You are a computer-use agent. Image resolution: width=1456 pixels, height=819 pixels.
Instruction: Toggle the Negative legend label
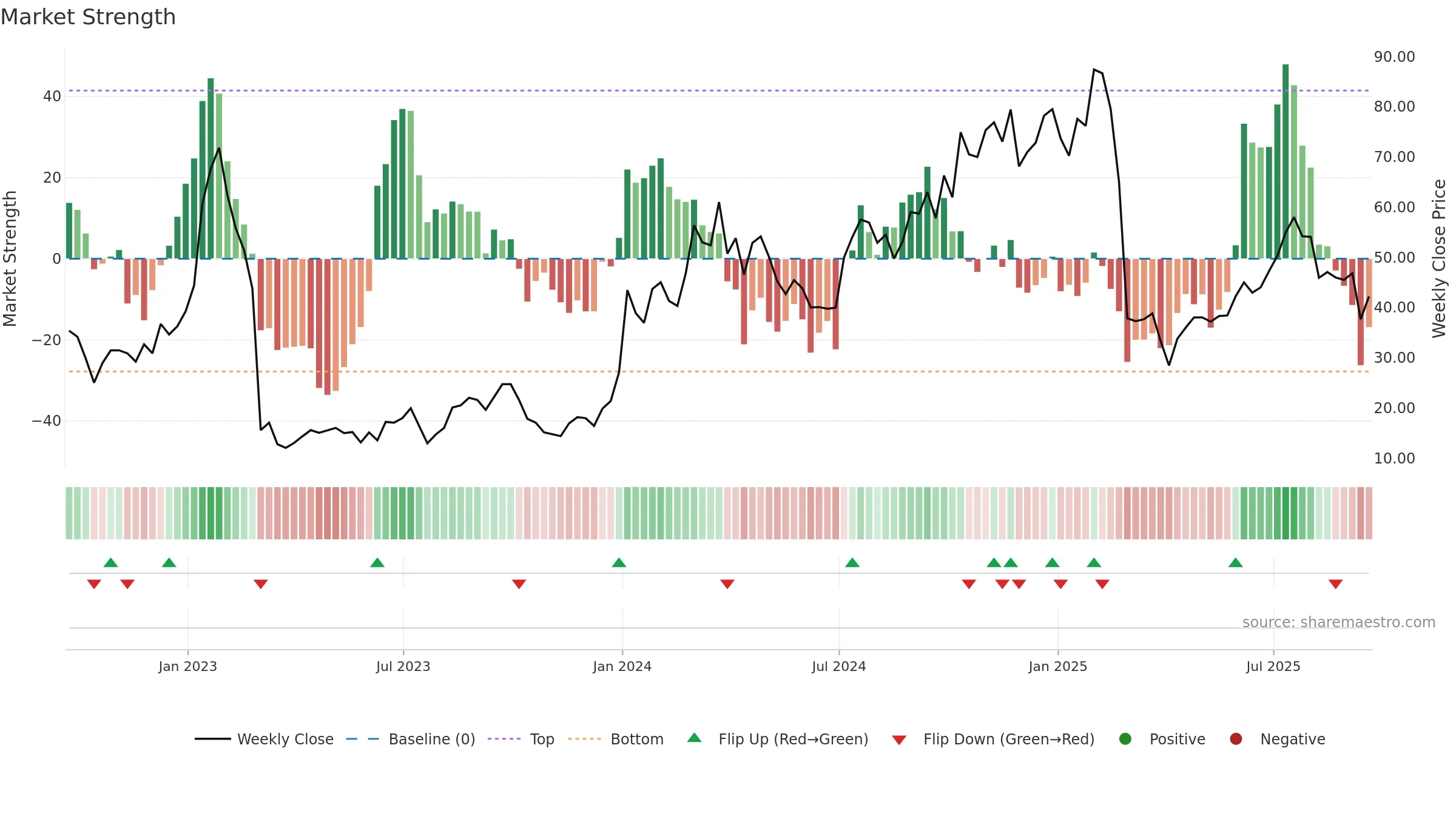(1293, 740)
